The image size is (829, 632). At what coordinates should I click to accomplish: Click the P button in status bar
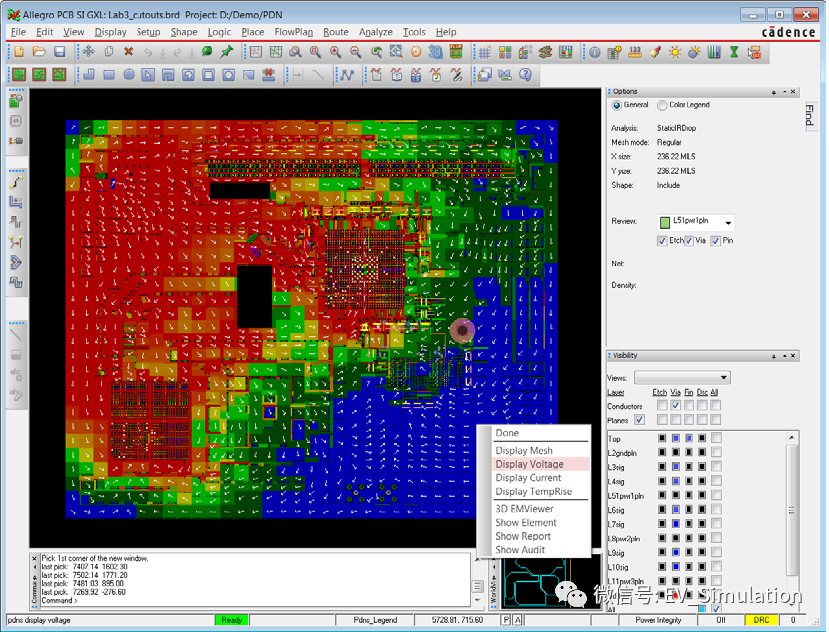(506, 620)
